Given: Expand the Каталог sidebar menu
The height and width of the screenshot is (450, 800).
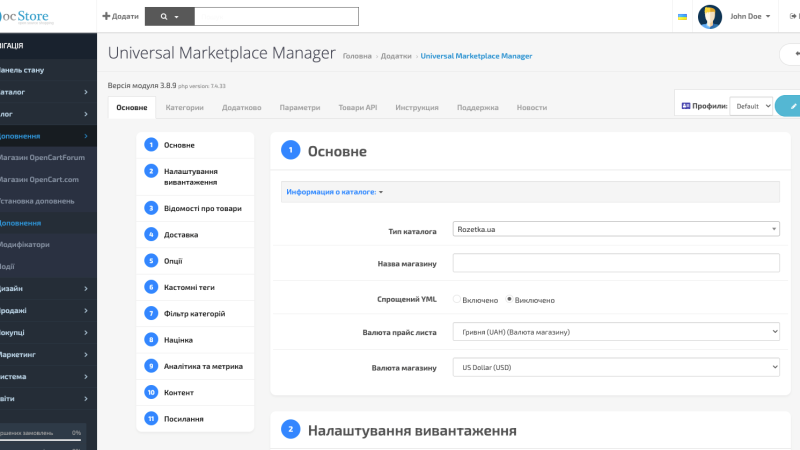Looking at the screenshot, I should [x=48, y=92].
